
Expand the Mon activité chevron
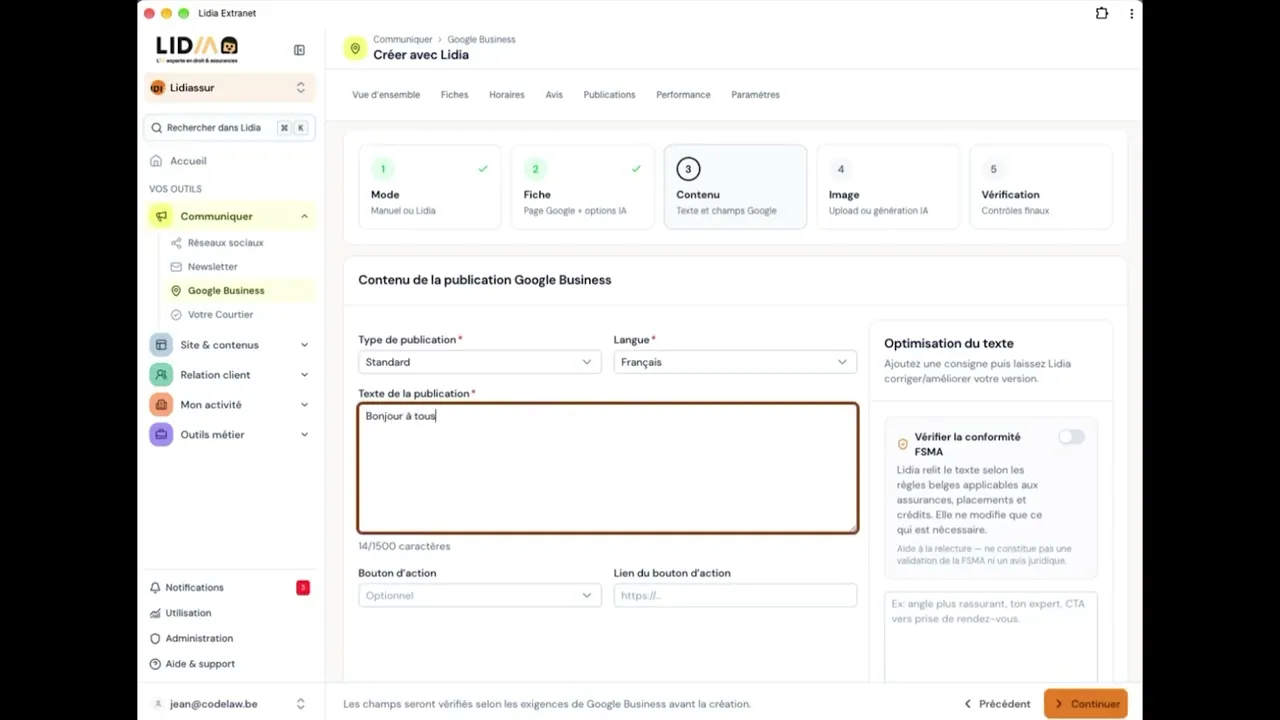coord(304,405)
